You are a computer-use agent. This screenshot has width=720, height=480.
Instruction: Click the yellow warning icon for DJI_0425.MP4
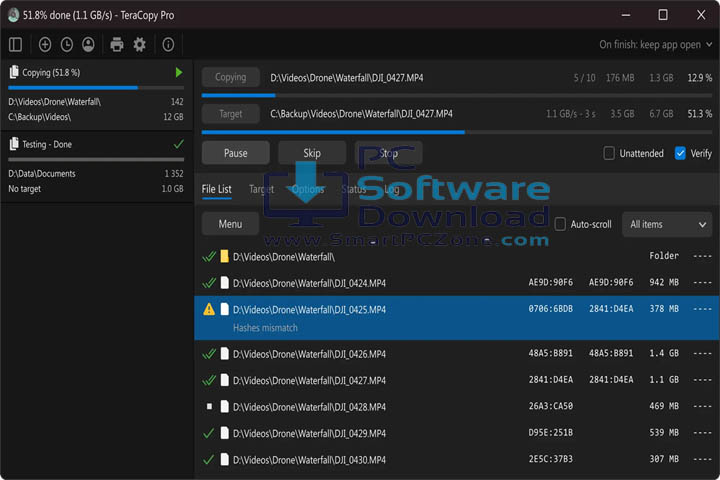[209, 309]
